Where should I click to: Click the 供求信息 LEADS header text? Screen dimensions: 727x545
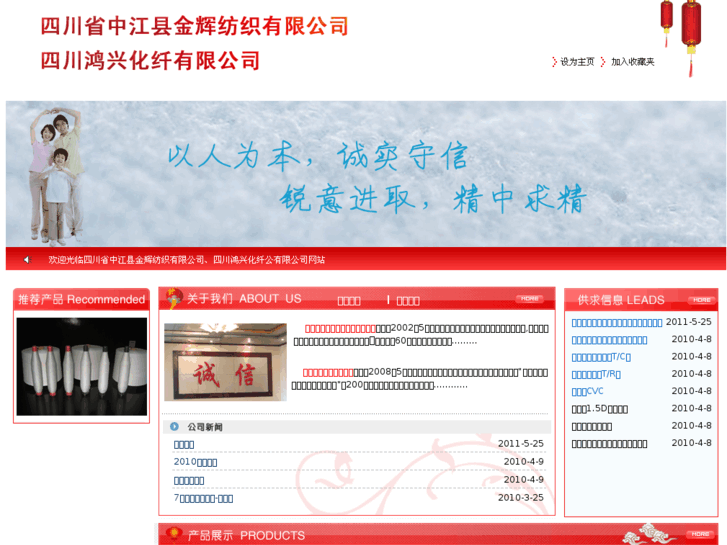[621, 300]
